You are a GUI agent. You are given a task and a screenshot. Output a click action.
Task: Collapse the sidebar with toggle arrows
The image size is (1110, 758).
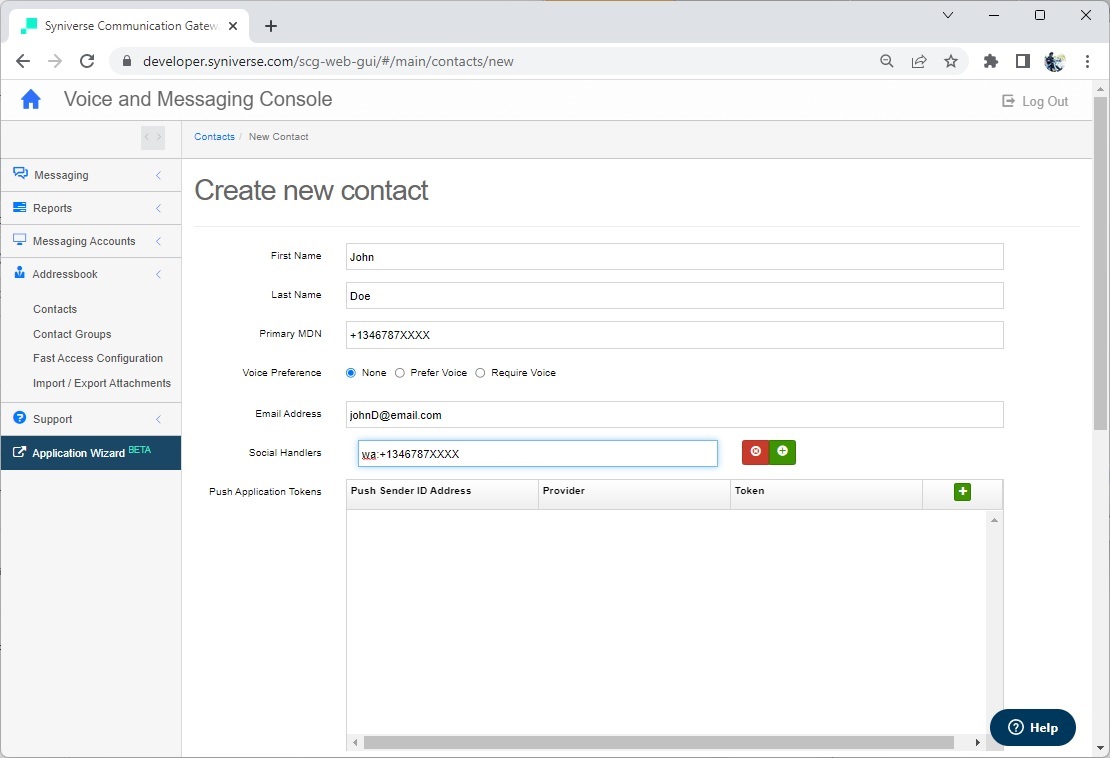point(153,137)
